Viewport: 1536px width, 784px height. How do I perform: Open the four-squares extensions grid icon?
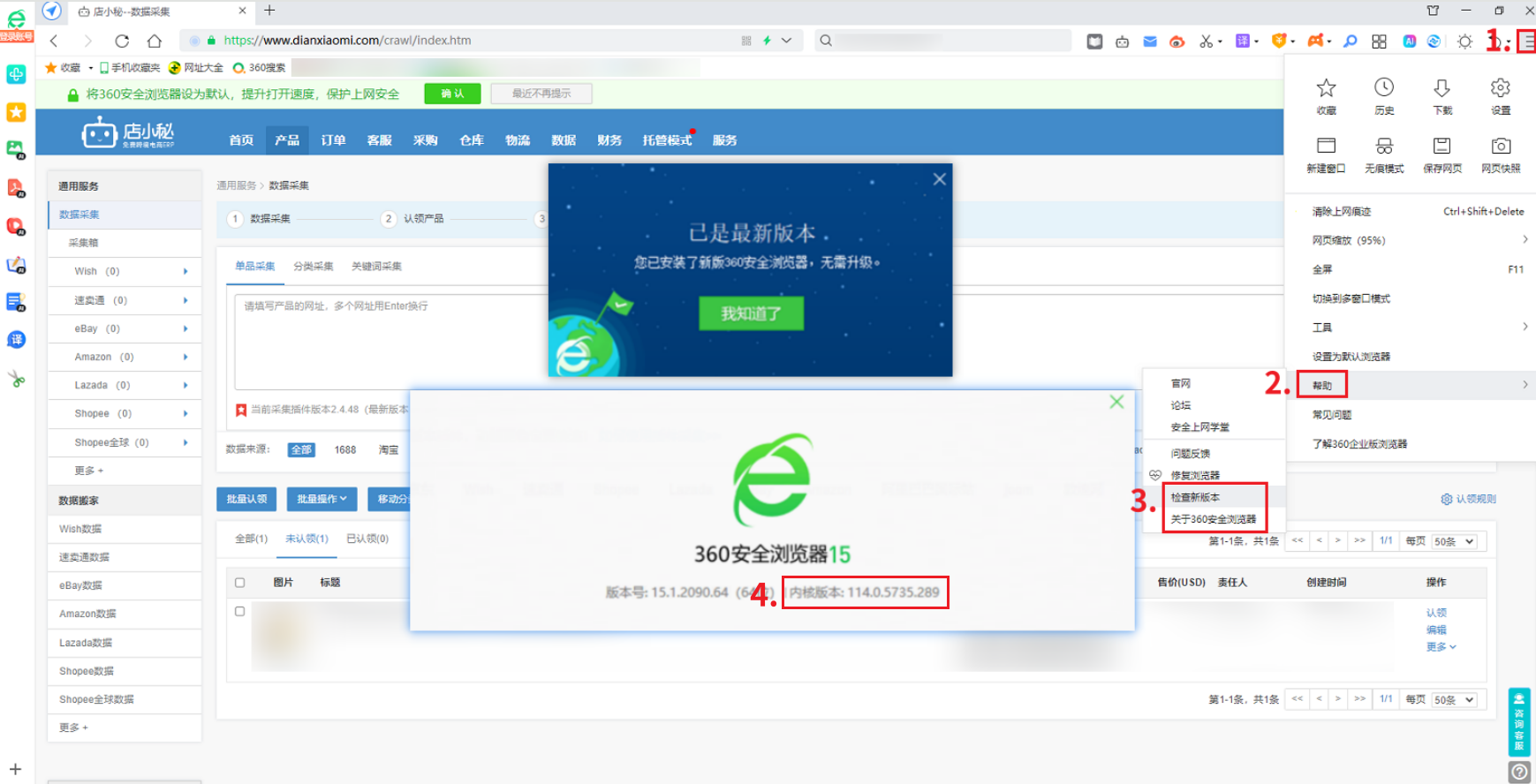1380,41
